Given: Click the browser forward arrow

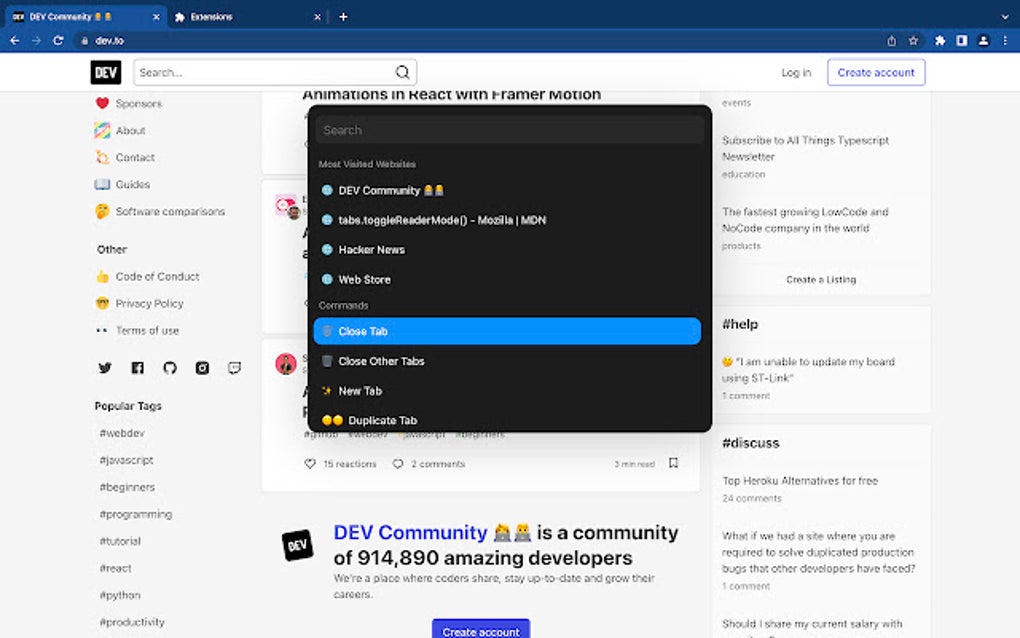Looking at the screenshot, I should pos(36,40).
